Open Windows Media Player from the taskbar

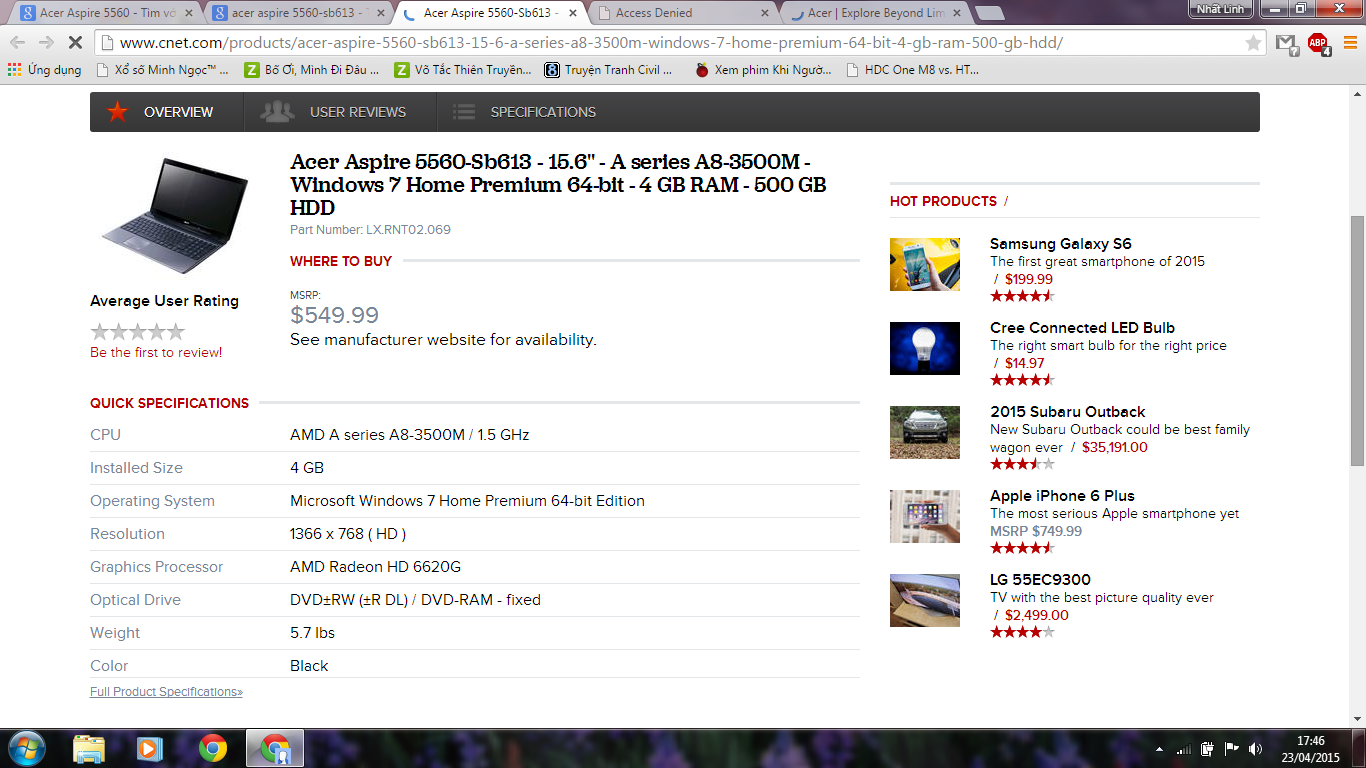point(149,748)
